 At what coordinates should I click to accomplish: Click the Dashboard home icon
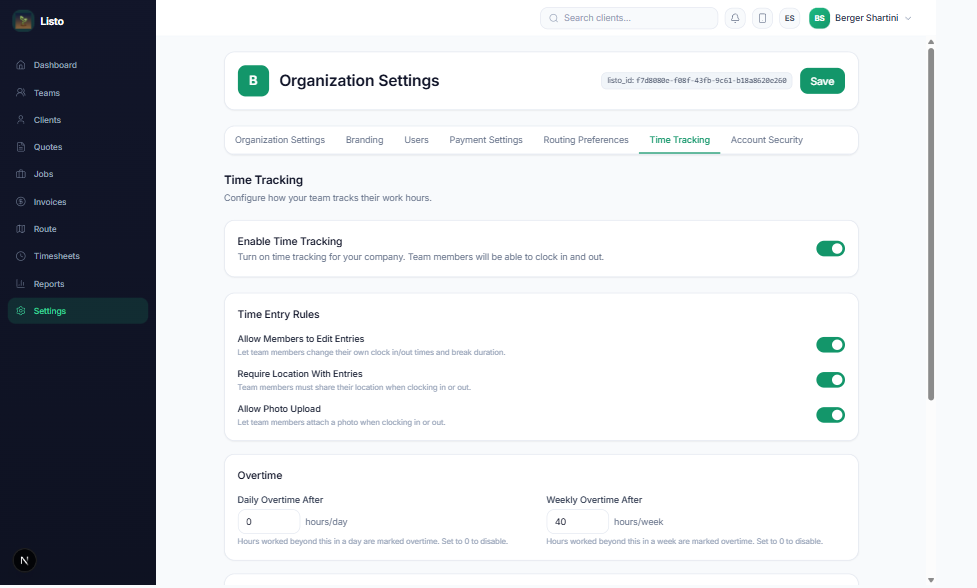(21, 65)
